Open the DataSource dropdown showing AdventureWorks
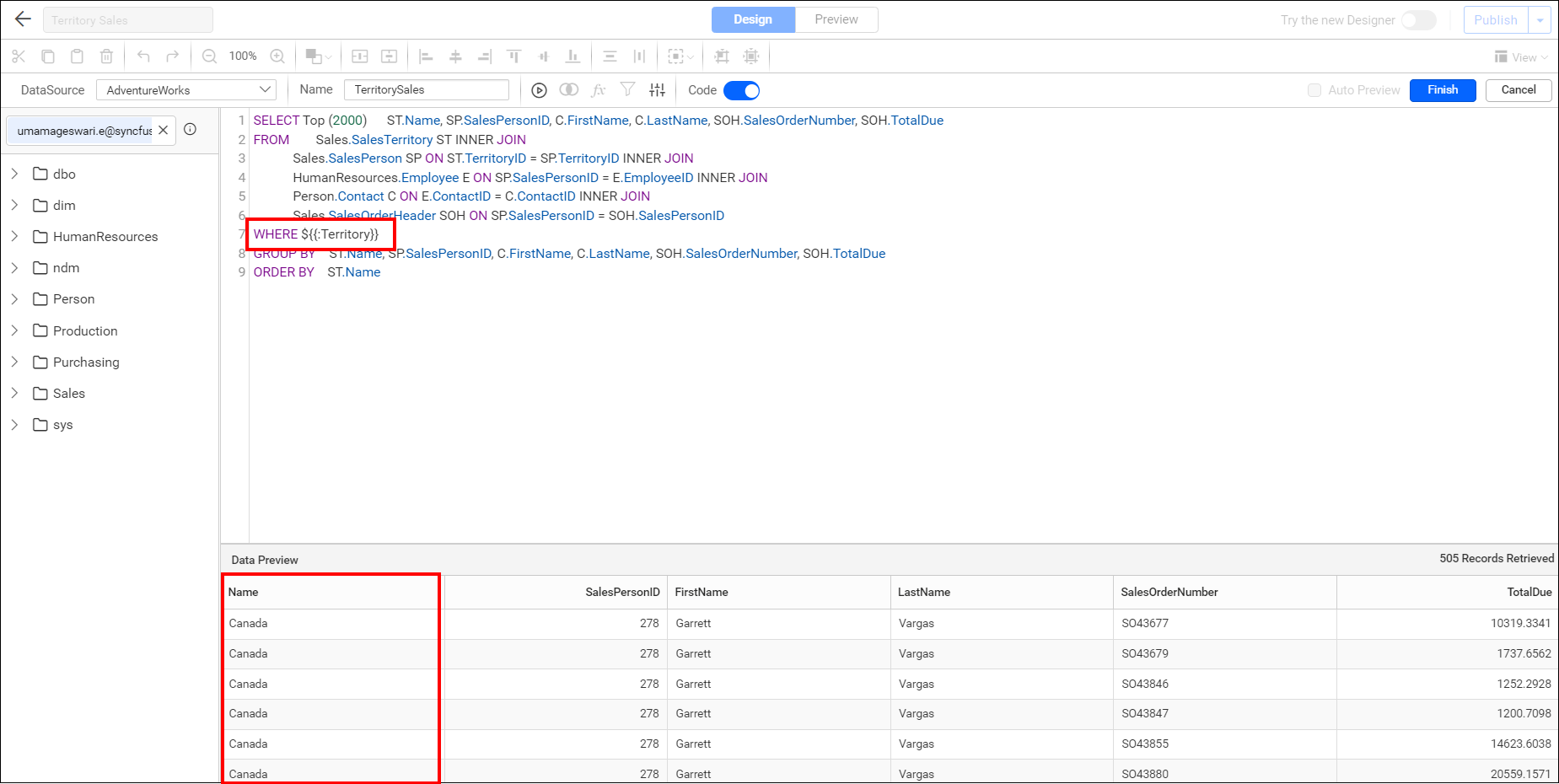 (185, 89)
